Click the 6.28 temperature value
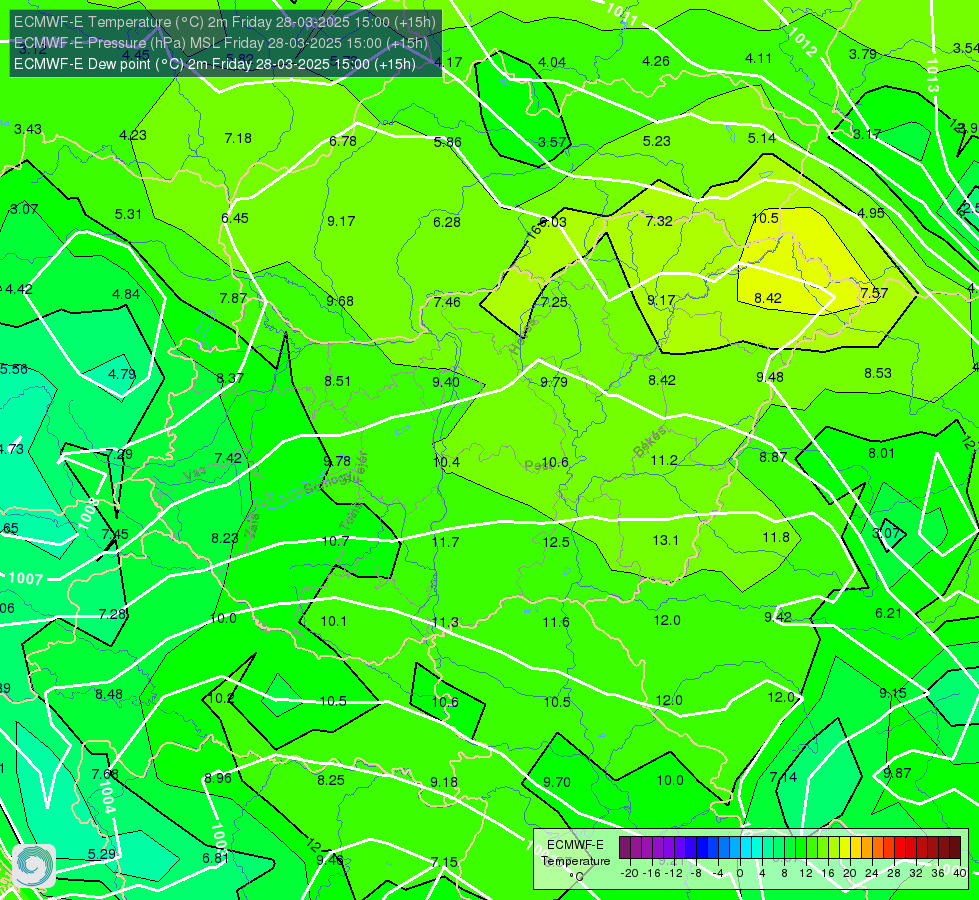This screenshot has width=979, height=900. pos(447,222)
